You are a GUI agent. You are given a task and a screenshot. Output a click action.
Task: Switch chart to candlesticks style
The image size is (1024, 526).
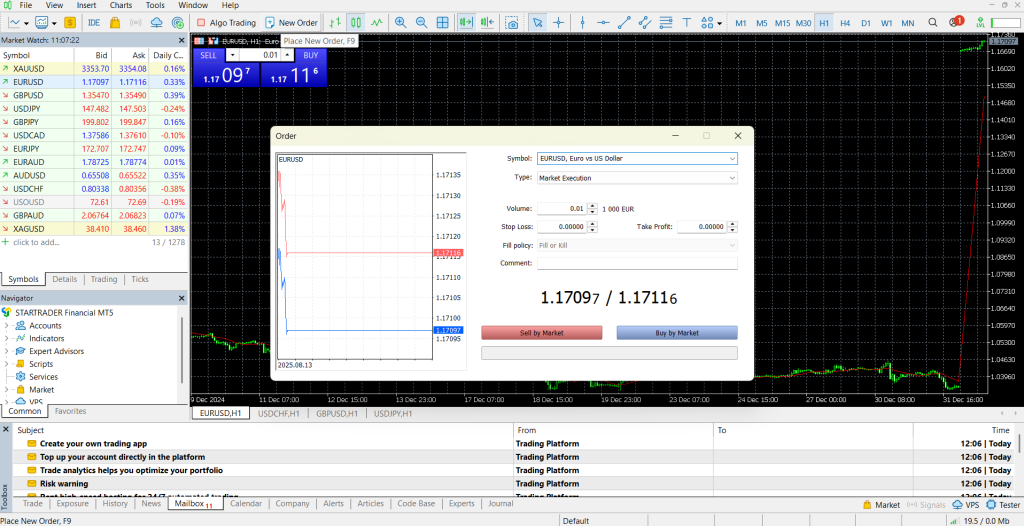(356, 22)
